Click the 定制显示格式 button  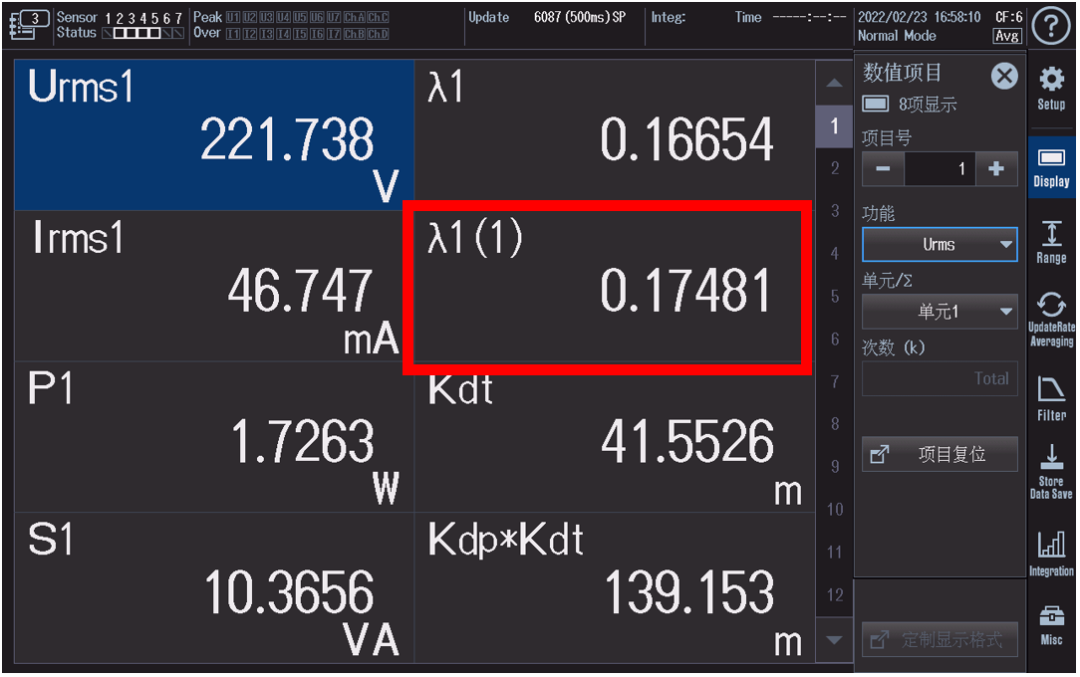[939, 640]
